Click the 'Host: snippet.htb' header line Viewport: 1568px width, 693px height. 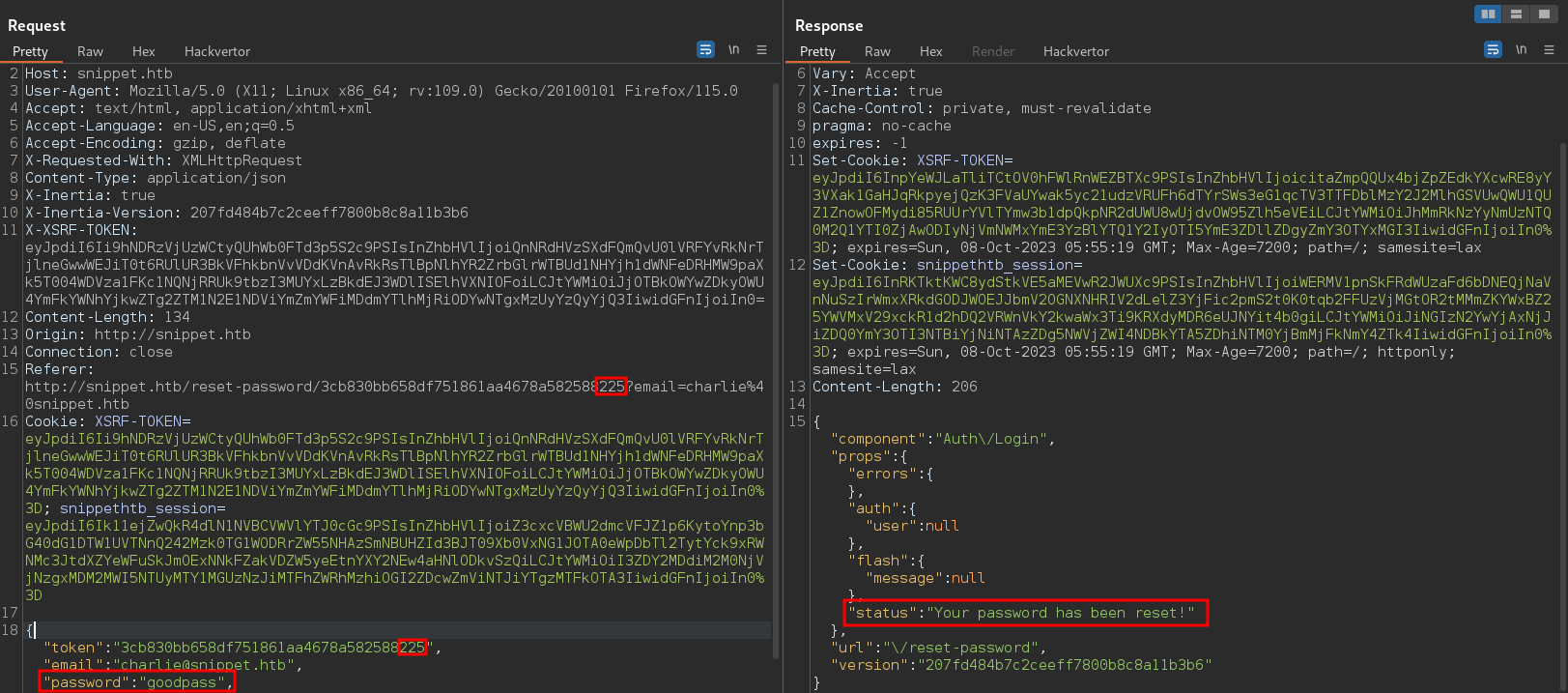99,73
